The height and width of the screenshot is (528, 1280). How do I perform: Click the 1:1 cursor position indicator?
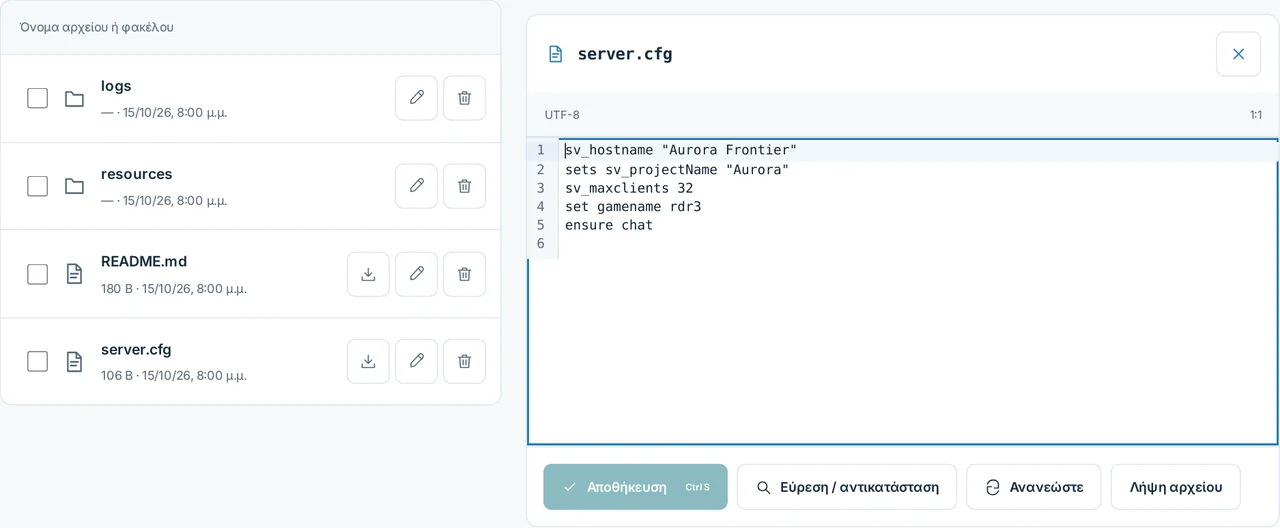[x=1255, y=115]
